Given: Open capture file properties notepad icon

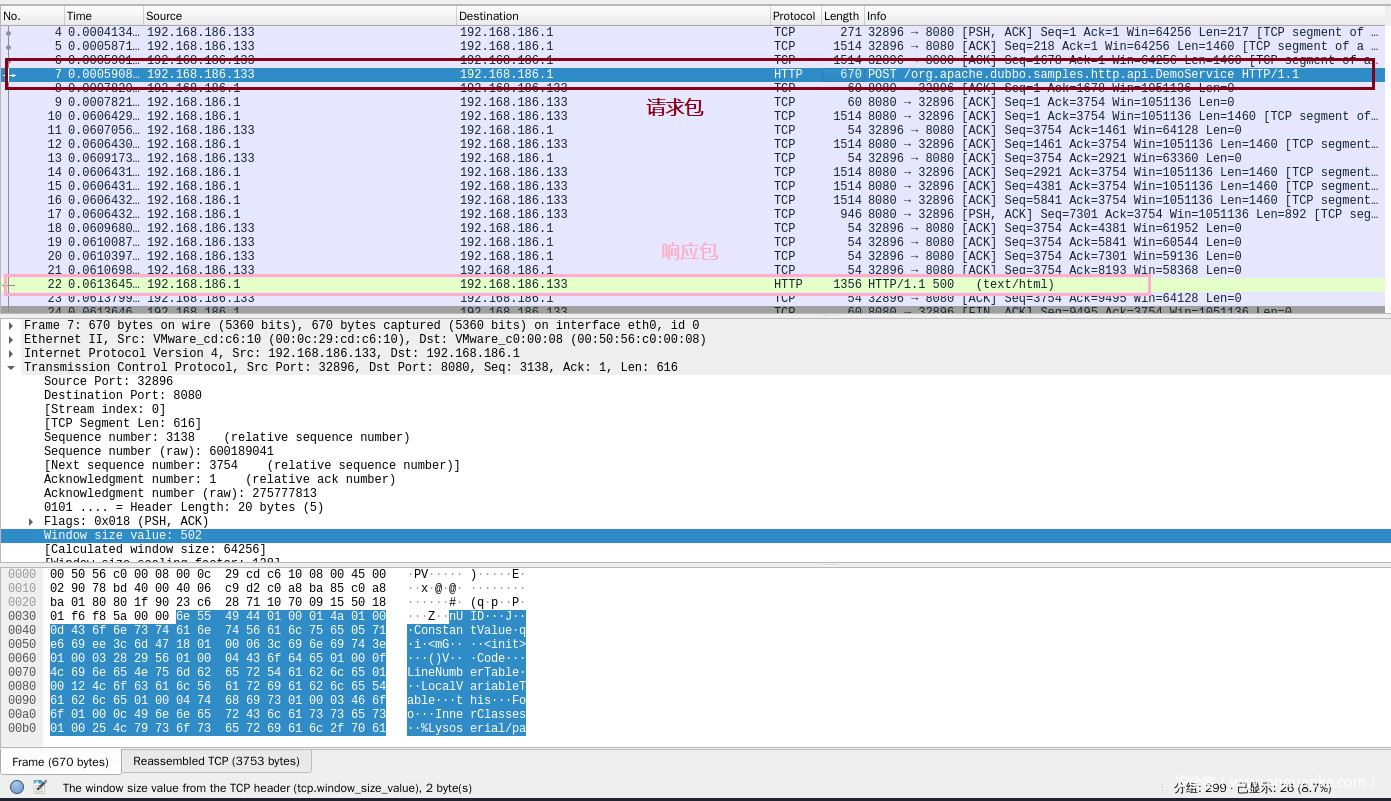Looking at the screenshot, I should pyautogui.click(x=40, y=787).
